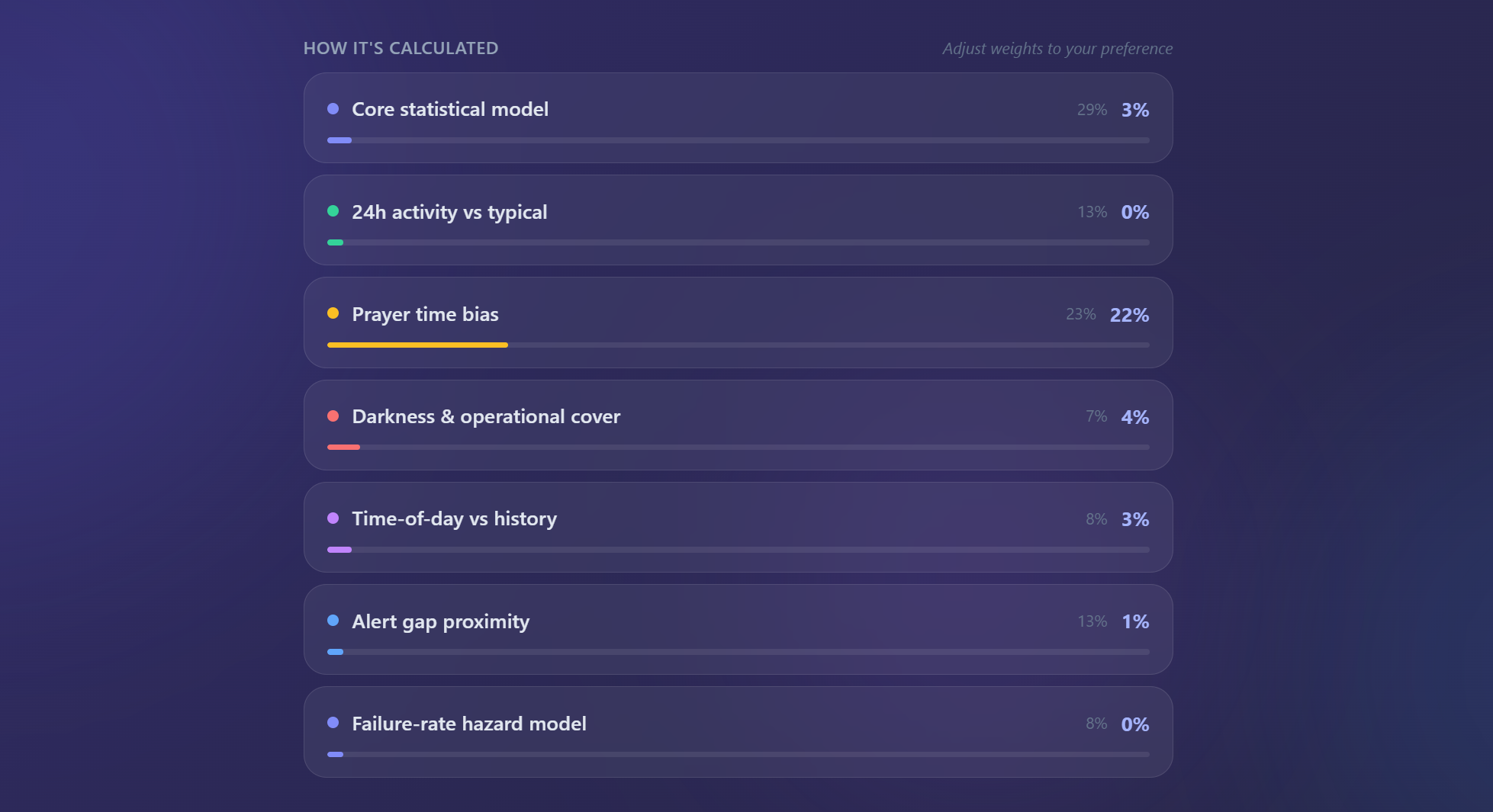Click the Failure-rate hazard model label
1493x812 pixels.
click(x=469, y=724)
